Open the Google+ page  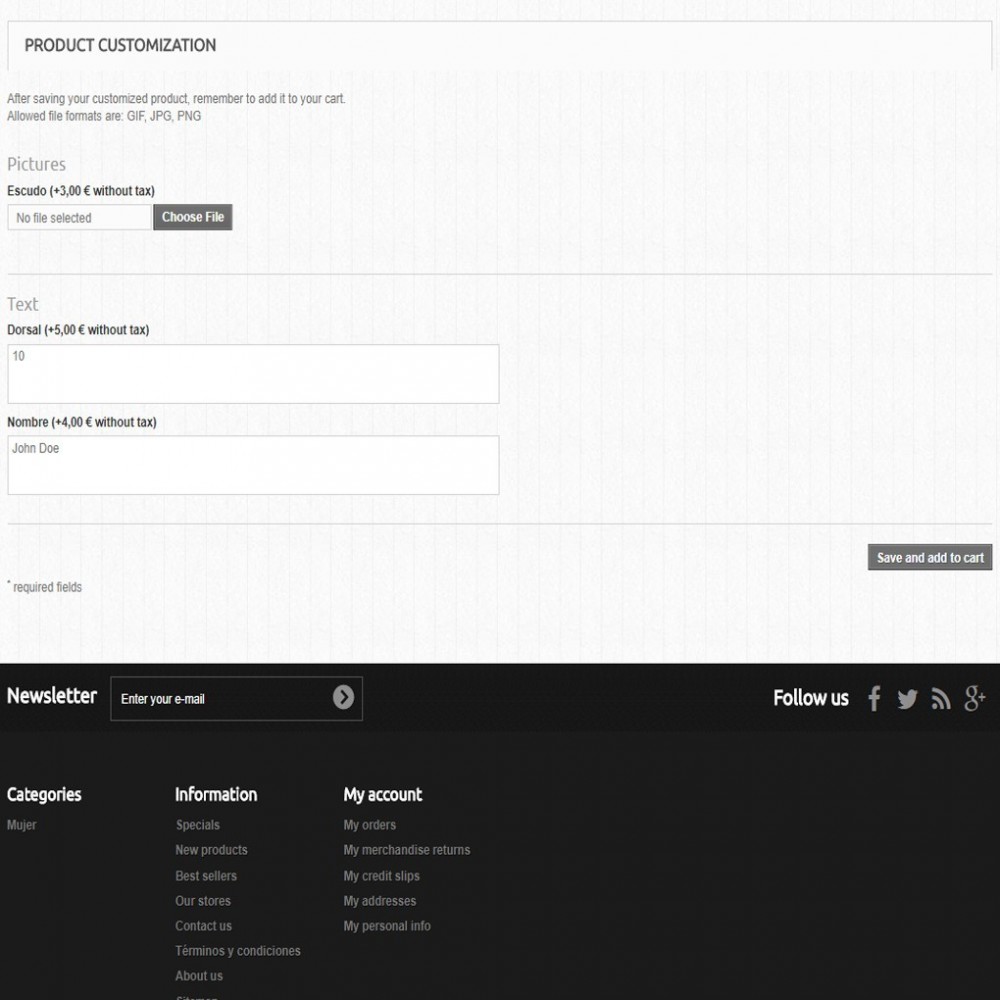click(974, 699)
